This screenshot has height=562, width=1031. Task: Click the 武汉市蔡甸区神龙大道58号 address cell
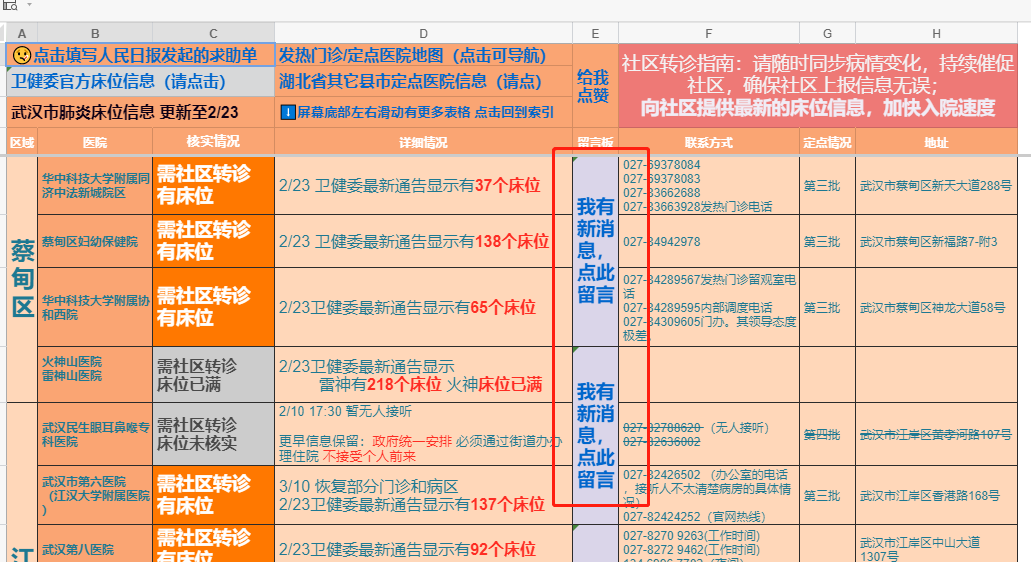coord(936,307)
